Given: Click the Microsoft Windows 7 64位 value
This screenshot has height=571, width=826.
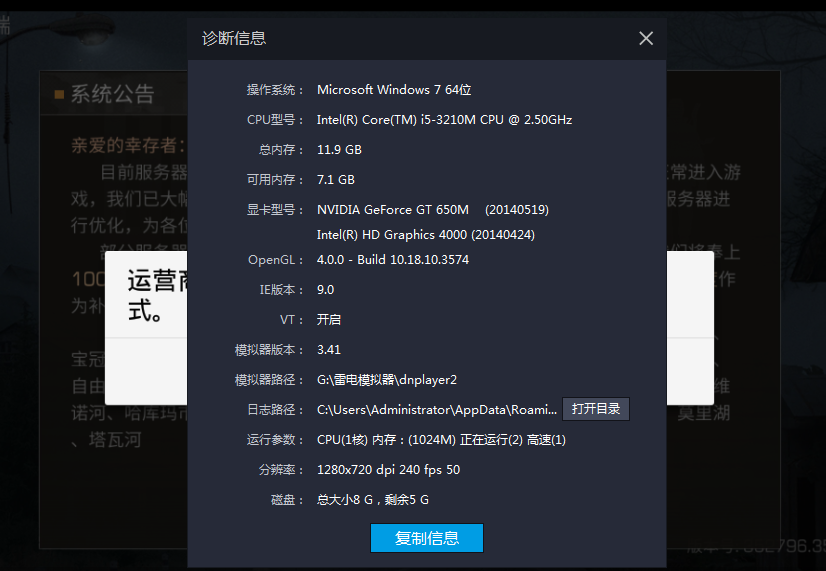Looking at the screenshot, I should [x=394, y=90].
